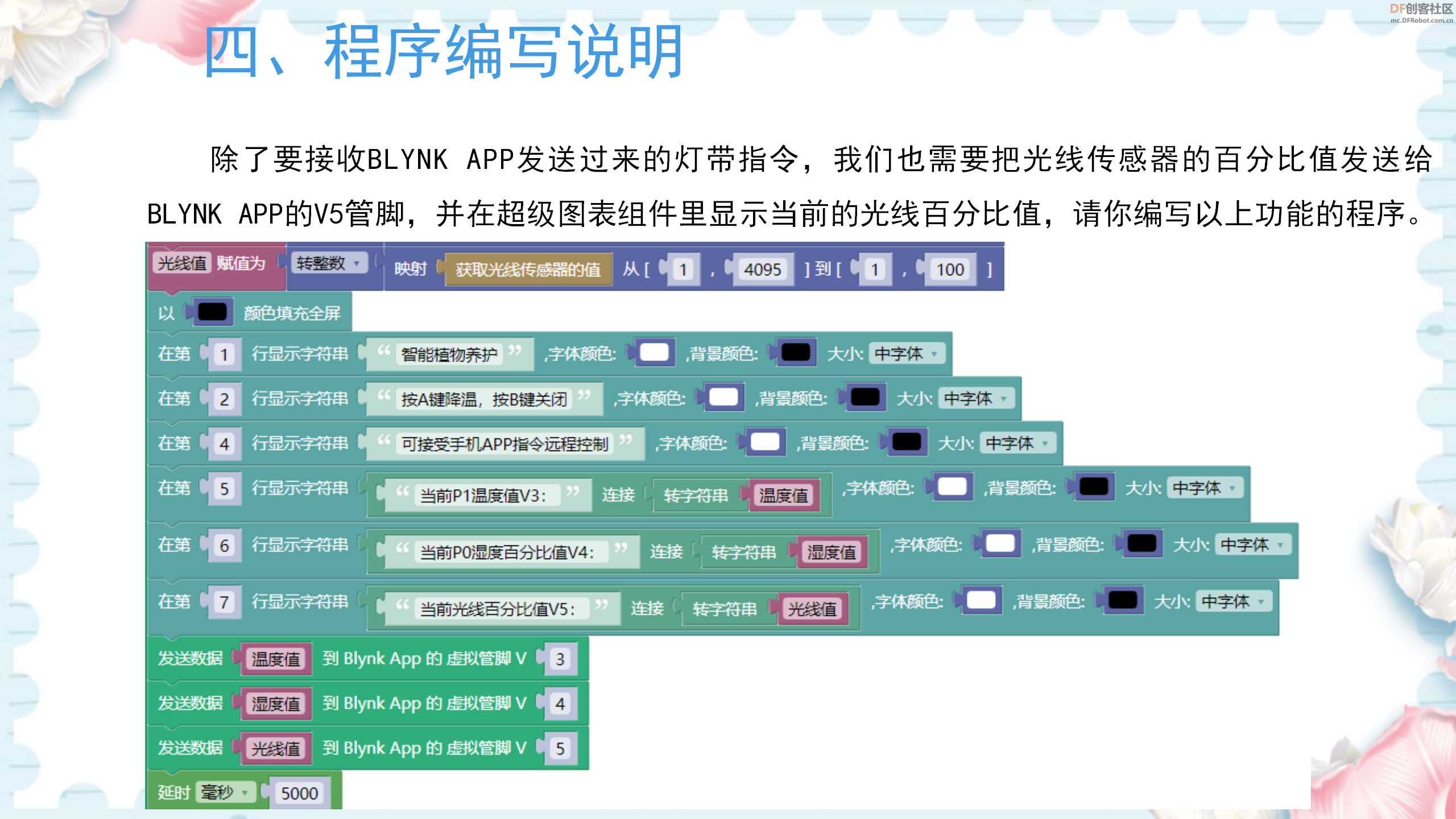Click white font color swatch in row 5 block
Image resolution: width=1456 pixels, height=819 pixels.
pyautogui.click(x=952, y=487)
